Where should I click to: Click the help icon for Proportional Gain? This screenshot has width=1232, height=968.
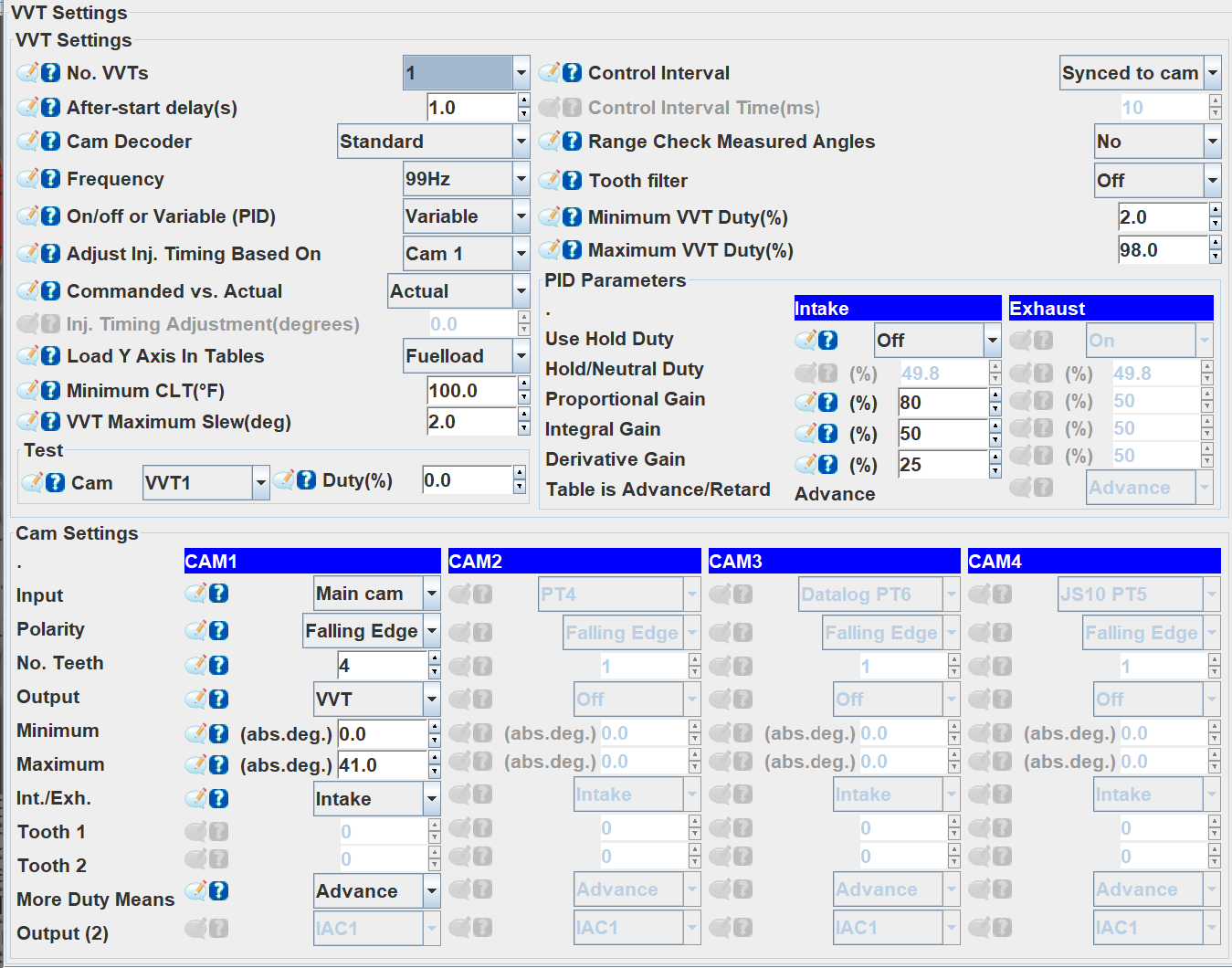(x=828, y=403)
